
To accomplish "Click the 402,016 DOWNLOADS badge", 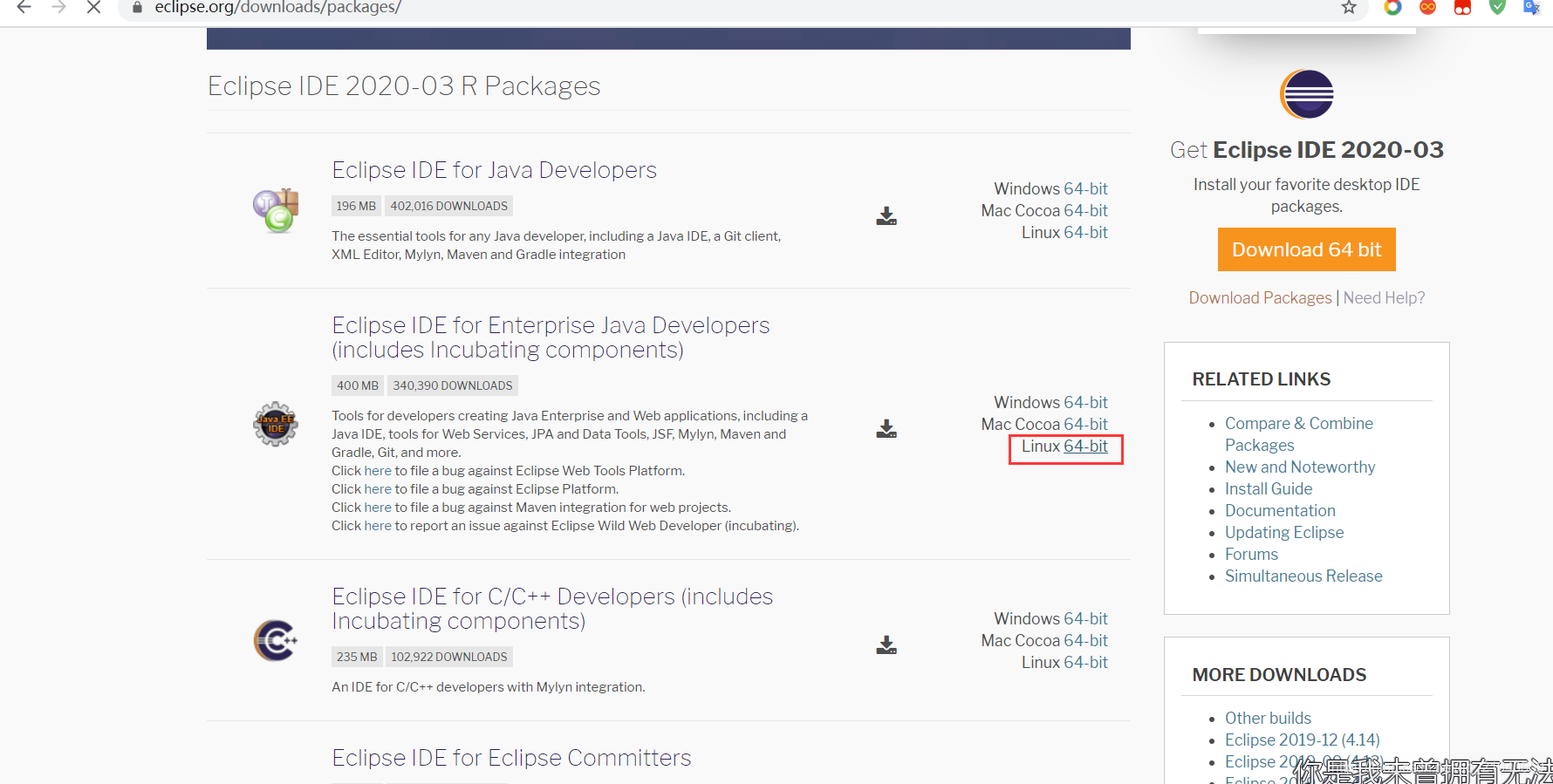I will click(x=448, y=206).
